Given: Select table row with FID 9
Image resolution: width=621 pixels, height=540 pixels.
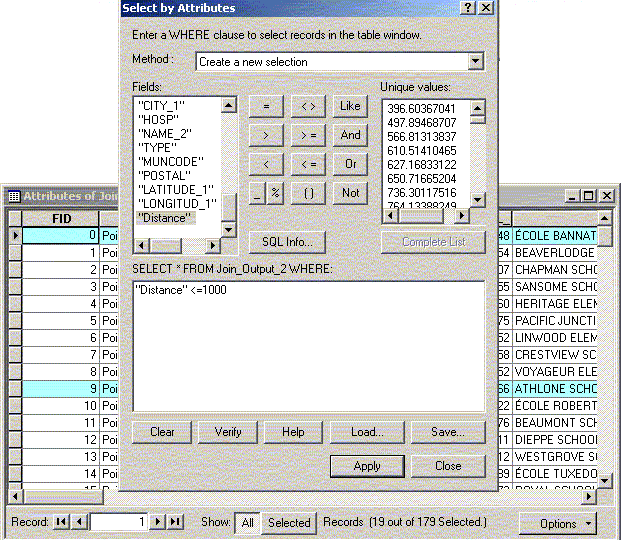Looking at the screenshot, I should [x=61, y=388].
